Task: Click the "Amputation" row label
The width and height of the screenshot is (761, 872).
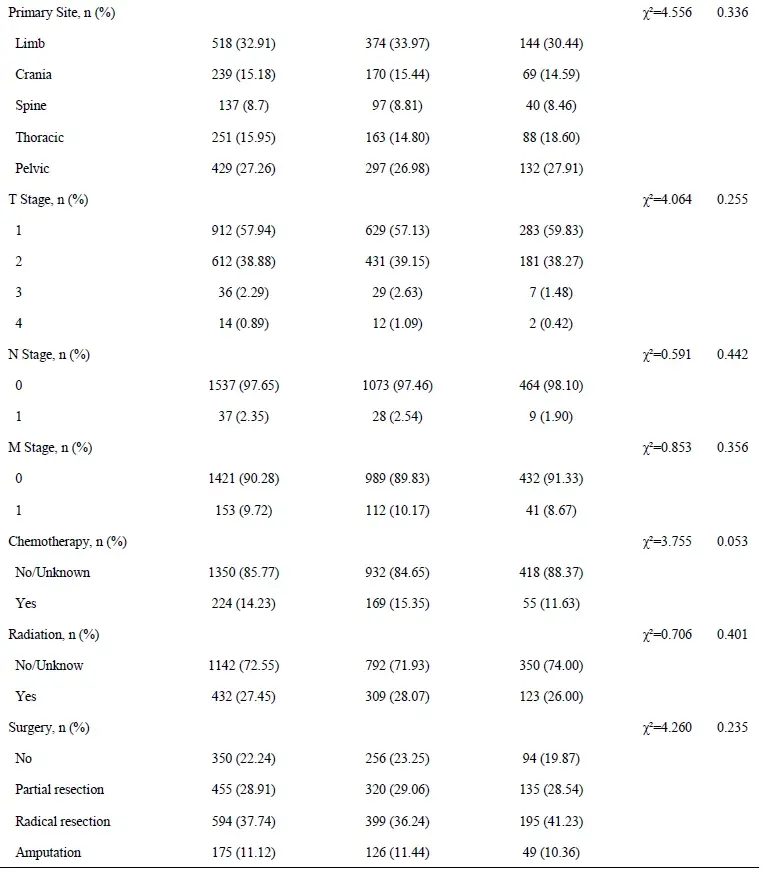Action: point(48,852)
